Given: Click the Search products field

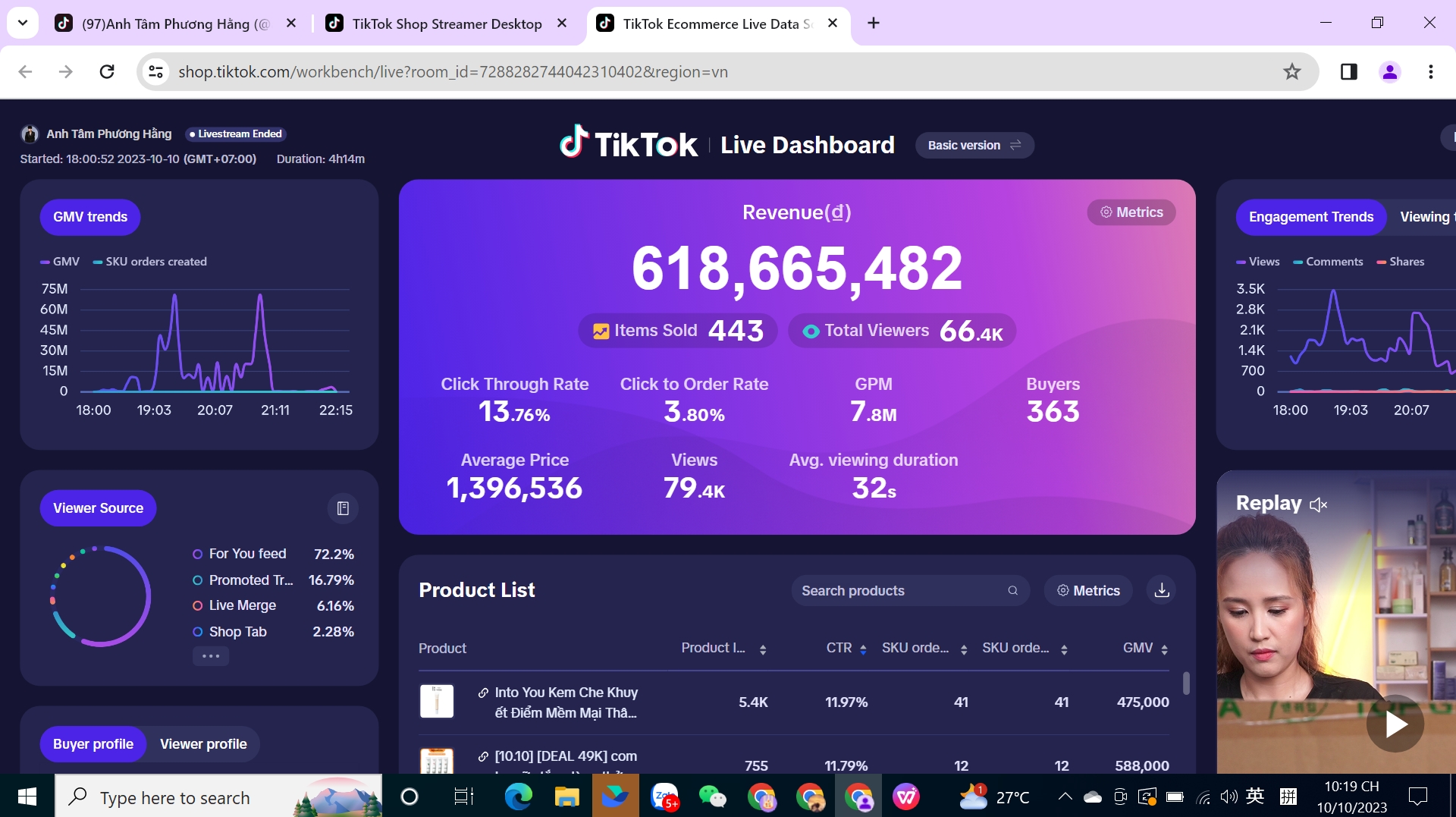Looking at the screenshot, I should pyautogui.click(x=910, y=590).
